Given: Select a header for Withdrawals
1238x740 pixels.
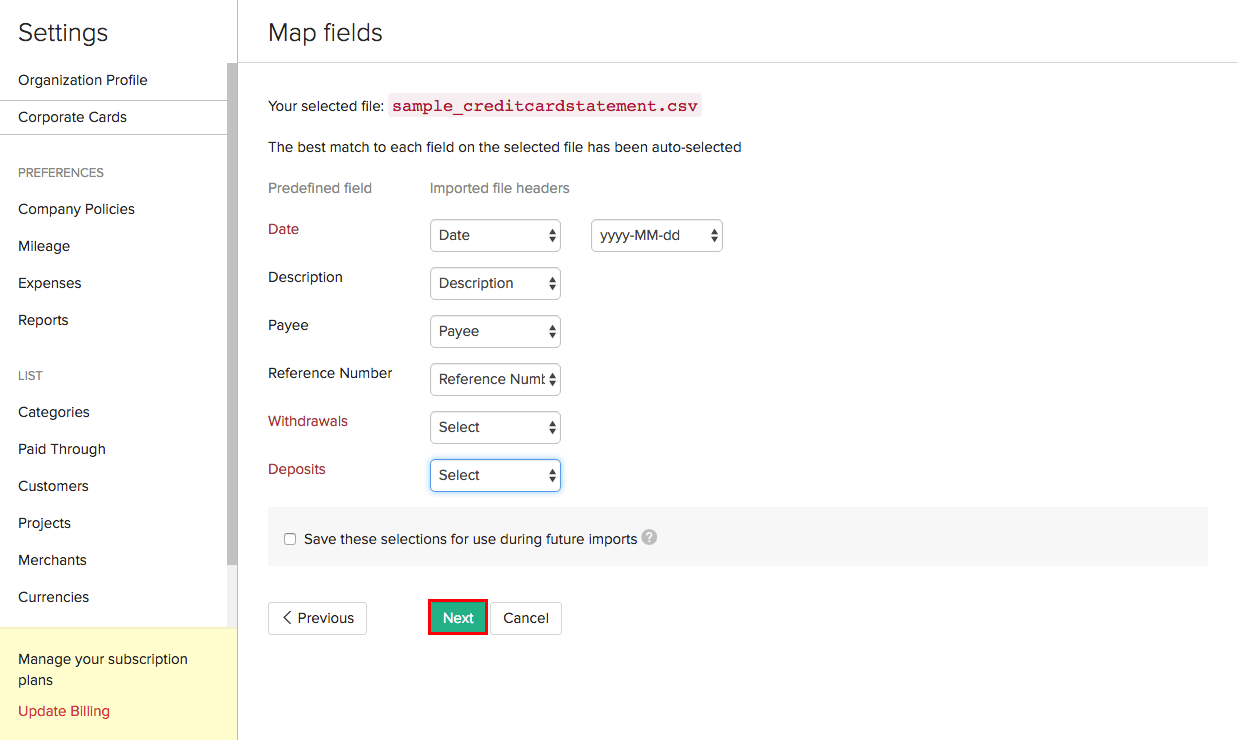Looking at the screenshot, I should pyautogui.click(x=495, y=428).
